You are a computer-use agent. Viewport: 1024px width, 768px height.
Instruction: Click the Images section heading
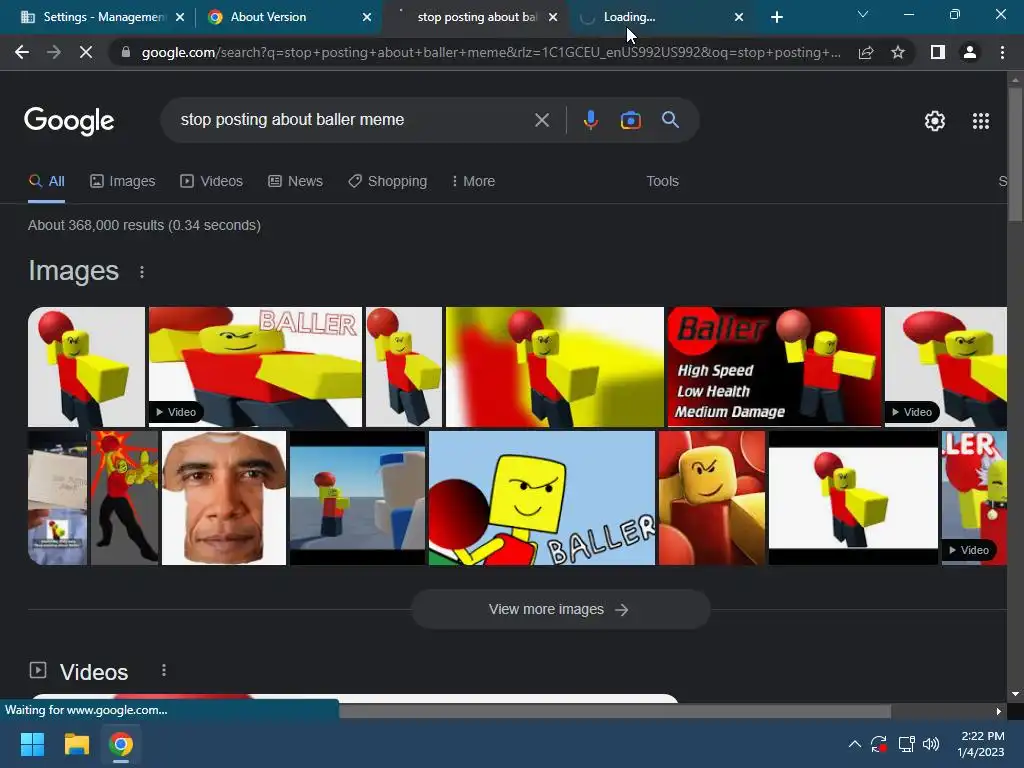(x=73, y=271)
